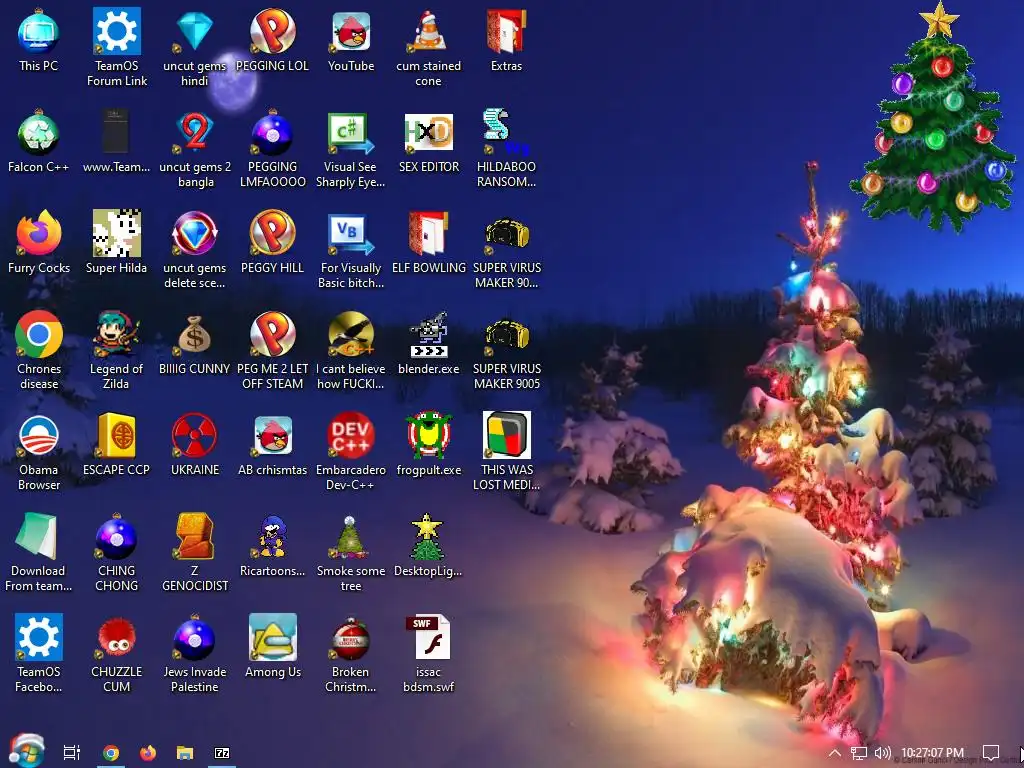Open Firefox from the taskbar

click(x=148, y=753)
